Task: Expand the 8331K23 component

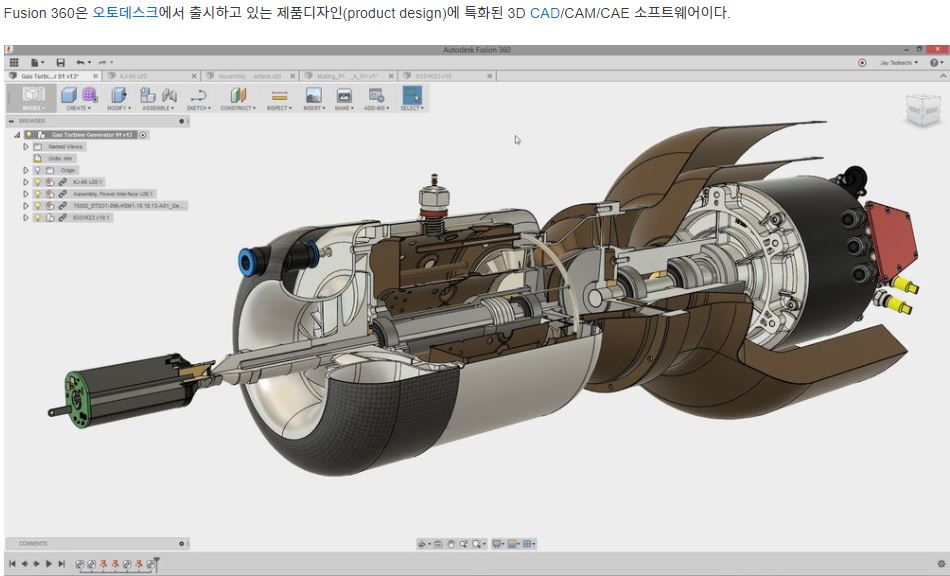Action: [25, 217]
